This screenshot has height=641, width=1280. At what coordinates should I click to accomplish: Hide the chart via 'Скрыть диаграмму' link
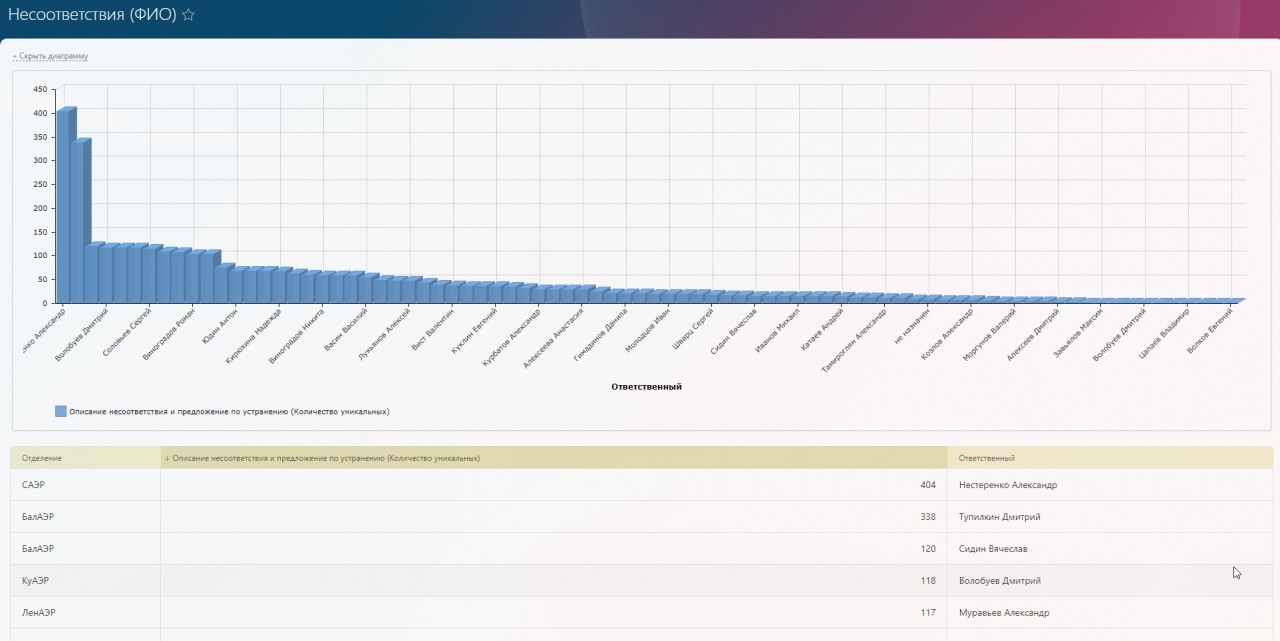[x=52, y=56]
